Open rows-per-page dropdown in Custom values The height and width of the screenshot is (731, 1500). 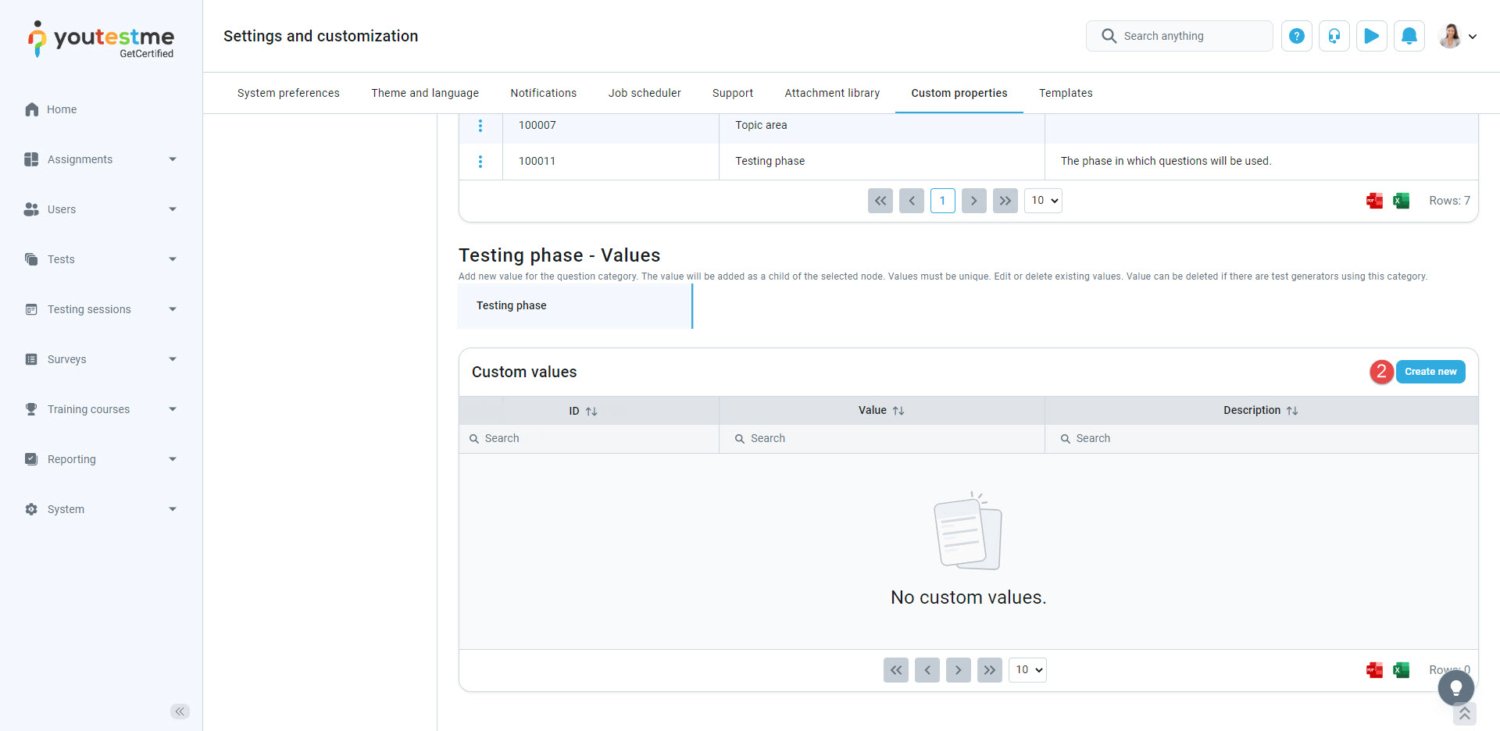click(x=1027, y=670)
